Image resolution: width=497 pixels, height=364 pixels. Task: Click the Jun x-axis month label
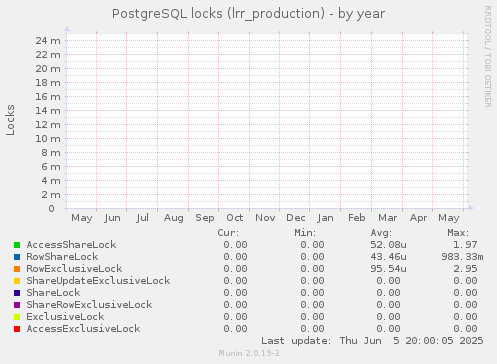tap(112, 218)
